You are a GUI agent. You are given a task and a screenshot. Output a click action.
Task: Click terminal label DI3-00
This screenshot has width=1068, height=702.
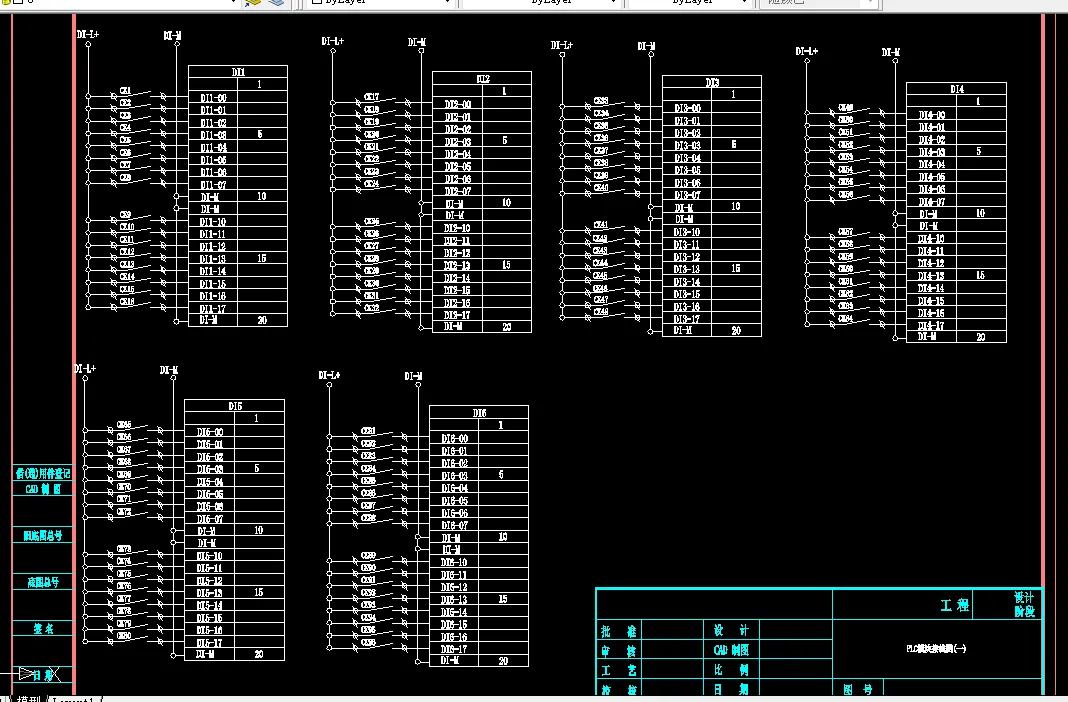687,108
